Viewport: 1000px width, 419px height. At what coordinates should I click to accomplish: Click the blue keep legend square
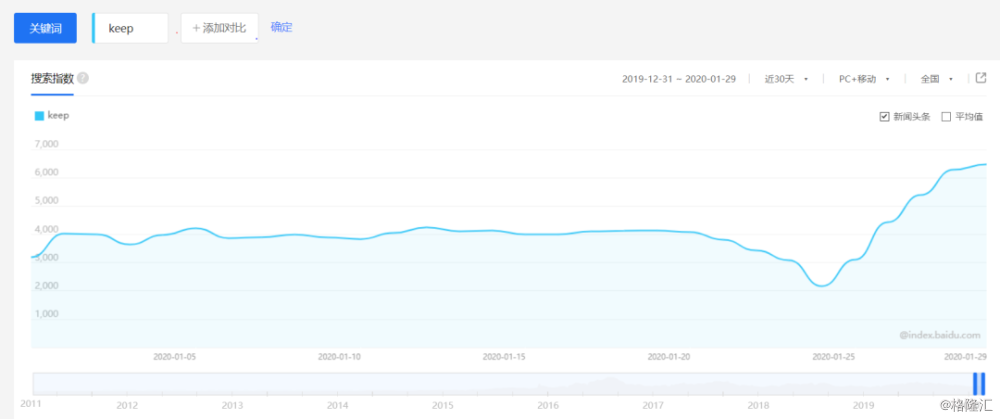(40, 116)
